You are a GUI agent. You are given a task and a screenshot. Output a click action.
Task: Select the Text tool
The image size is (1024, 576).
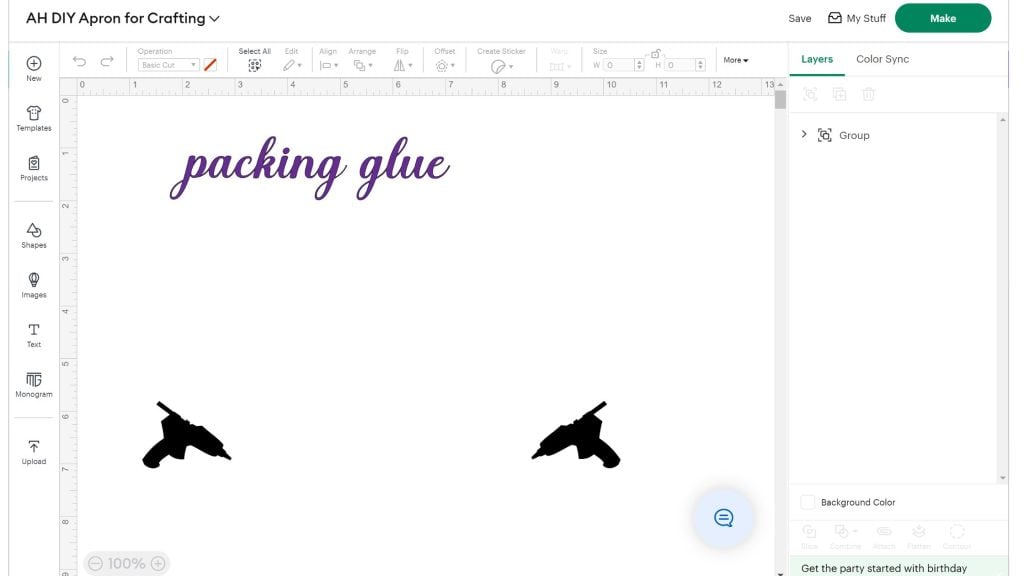34,335
